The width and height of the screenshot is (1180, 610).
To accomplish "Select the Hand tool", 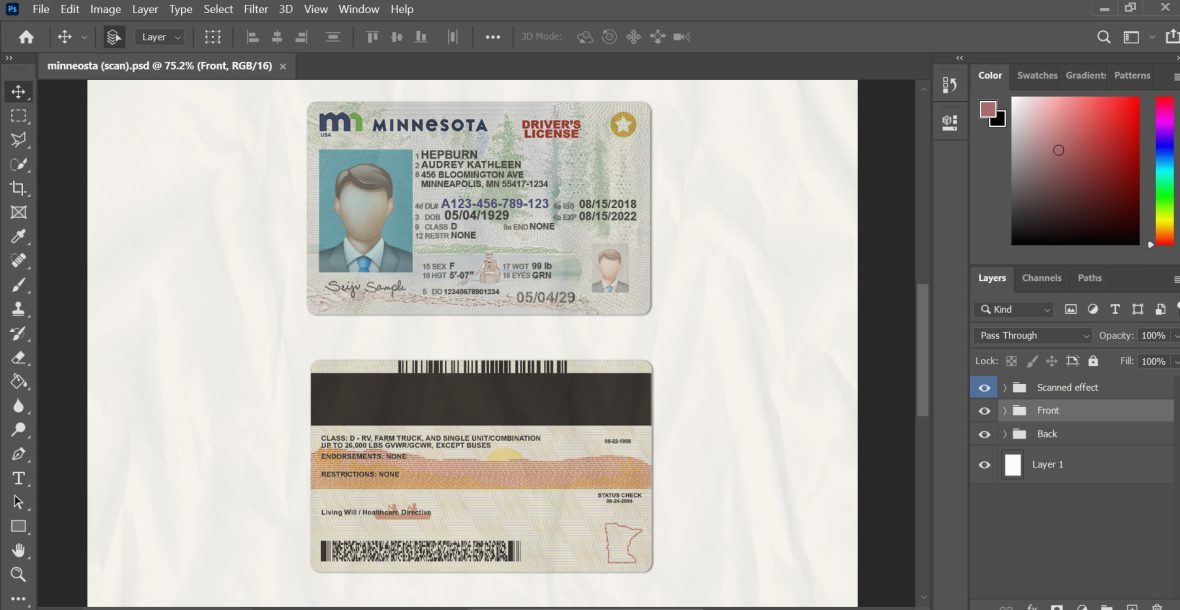I will [18, 550].
